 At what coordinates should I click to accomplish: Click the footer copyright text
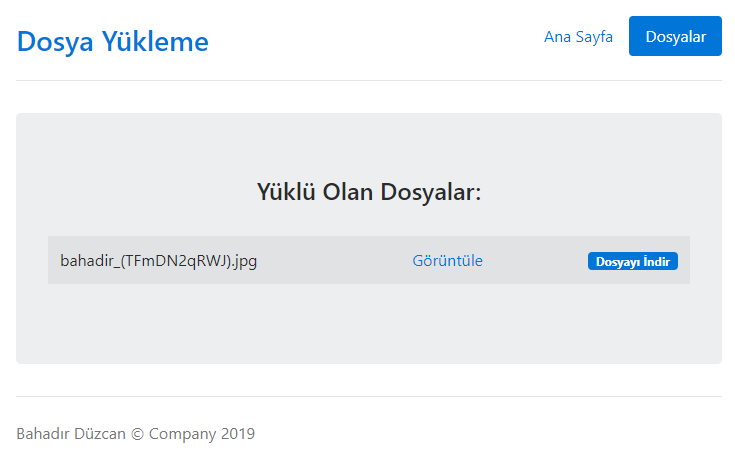135,434
